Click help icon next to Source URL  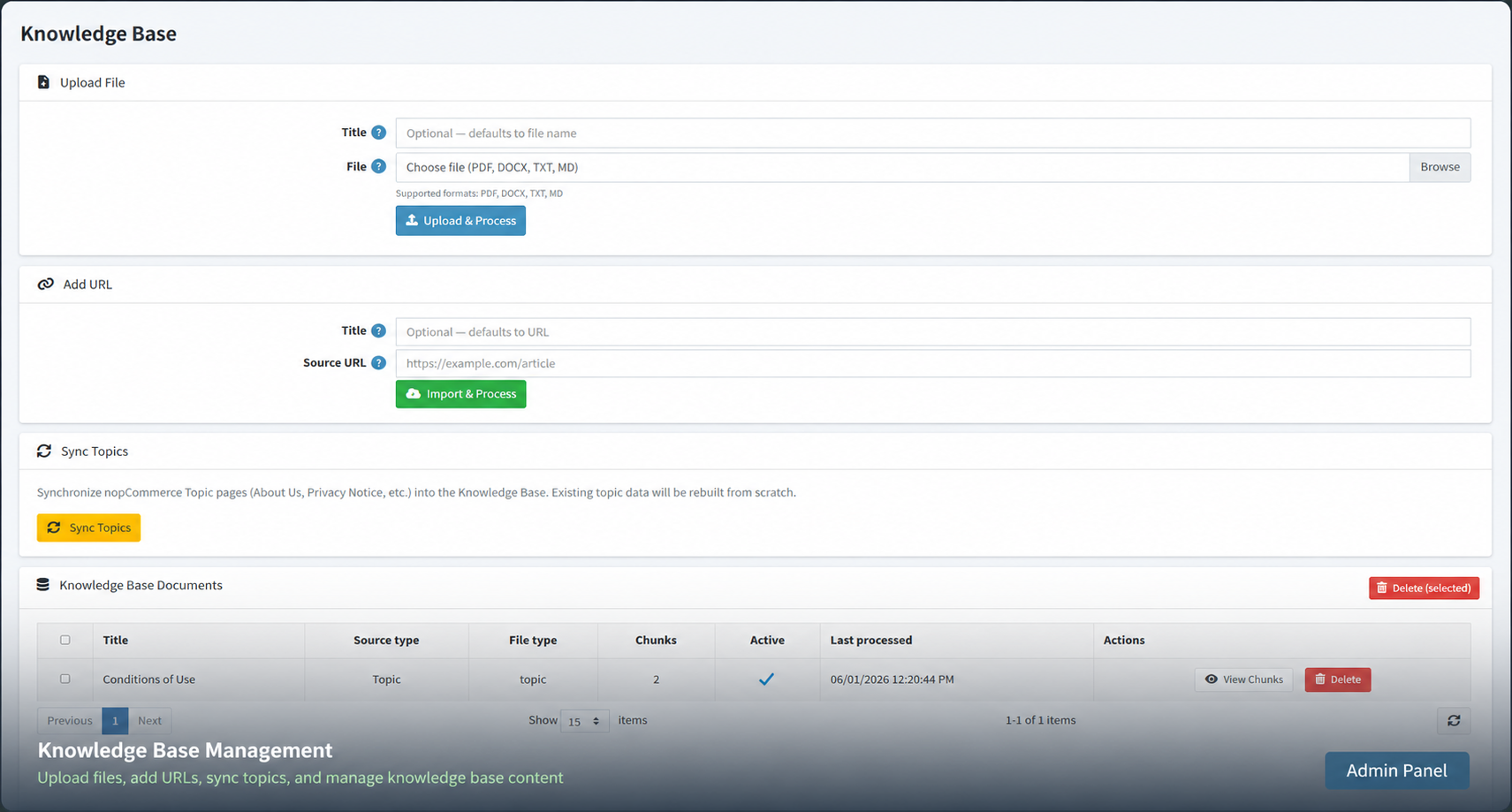point(378,362)
